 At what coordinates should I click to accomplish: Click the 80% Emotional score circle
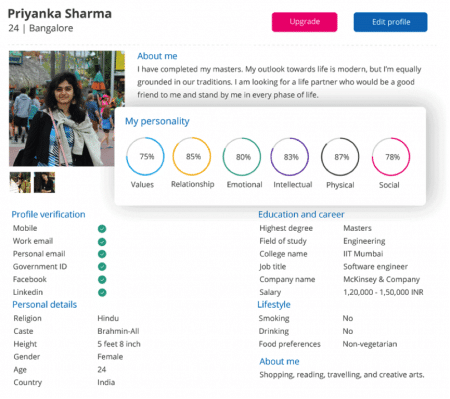pos(242,157)
